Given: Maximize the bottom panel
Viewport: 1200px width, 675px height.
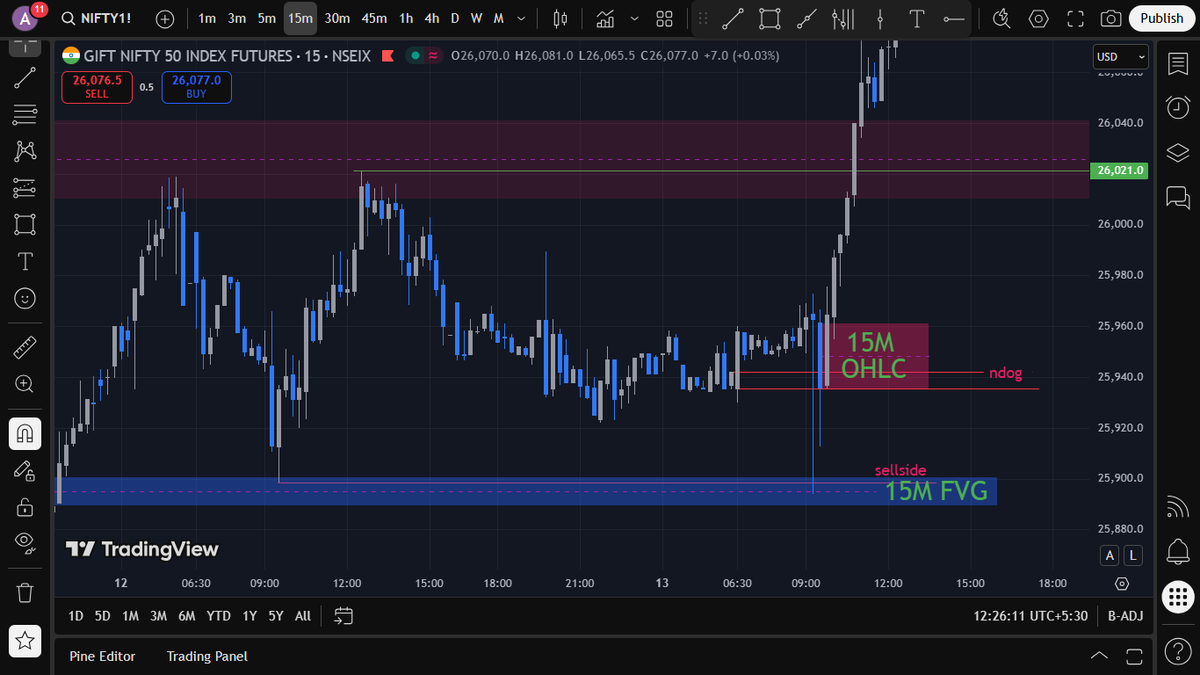Looking at the screenshot, I should pos(1134,656).
